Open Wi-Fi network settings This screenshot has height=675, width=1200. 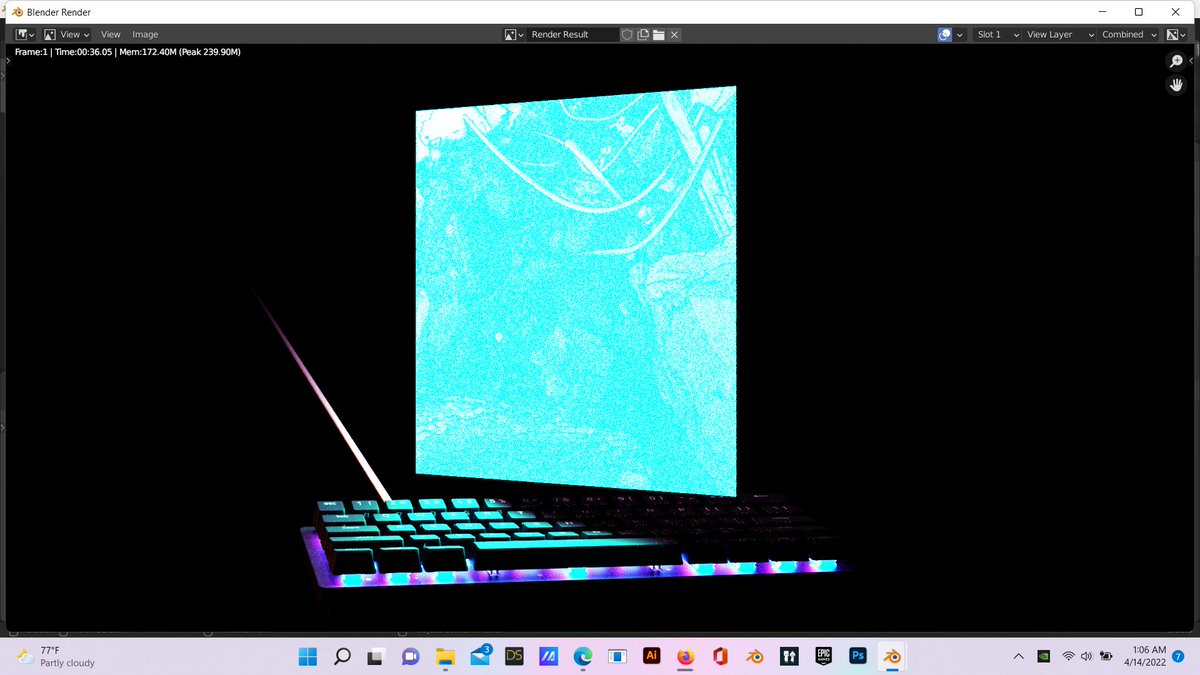point(1069,657)
